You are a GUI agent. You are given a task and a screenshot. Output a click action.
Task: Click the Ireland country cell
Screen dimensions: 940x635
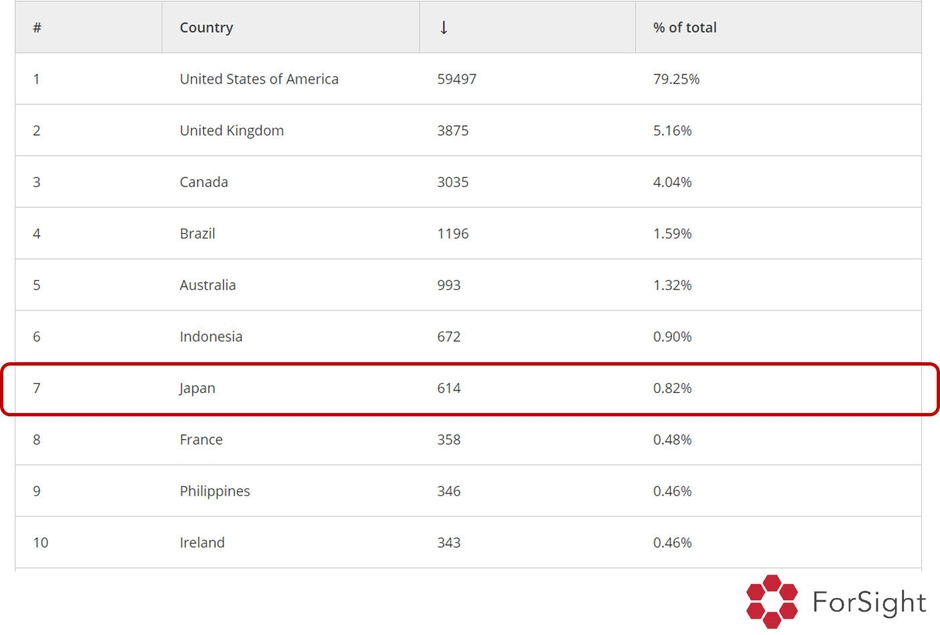(x=202, y=543)
